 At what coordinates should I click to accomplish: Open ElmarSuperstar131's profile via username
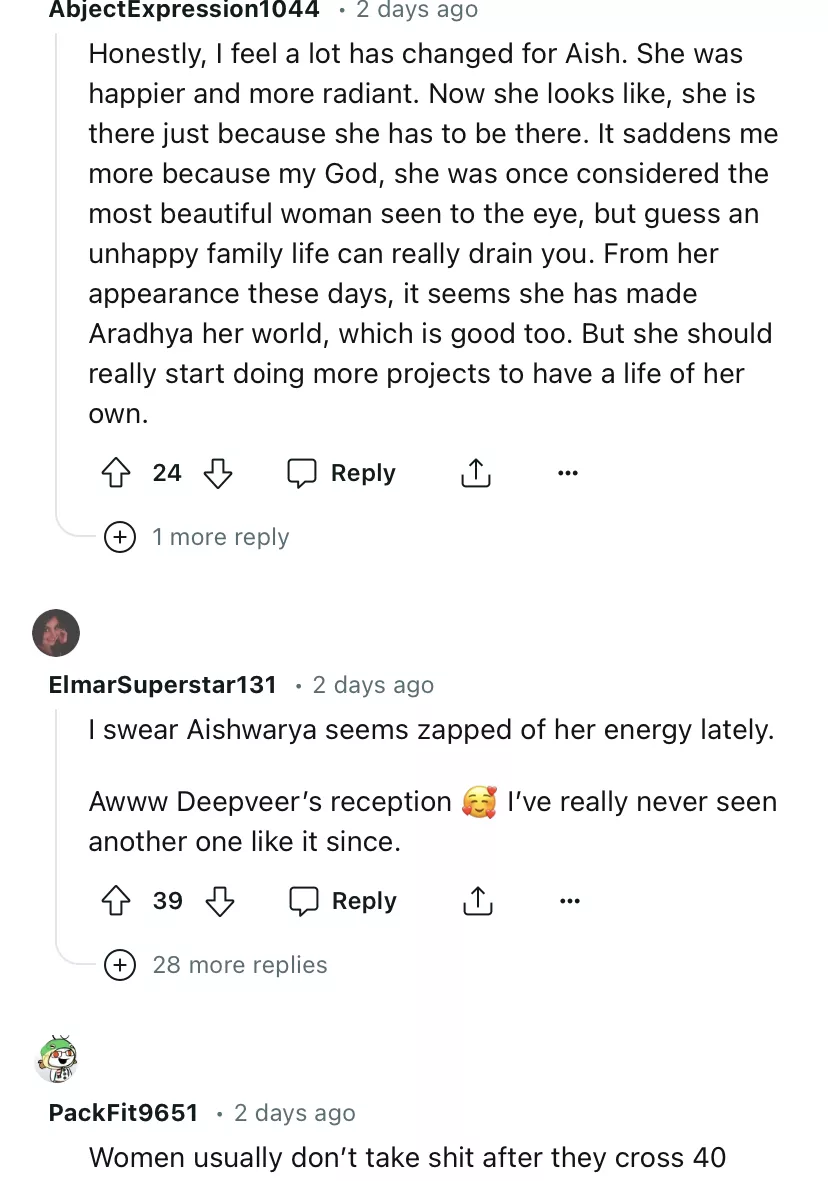coord(162,685)
